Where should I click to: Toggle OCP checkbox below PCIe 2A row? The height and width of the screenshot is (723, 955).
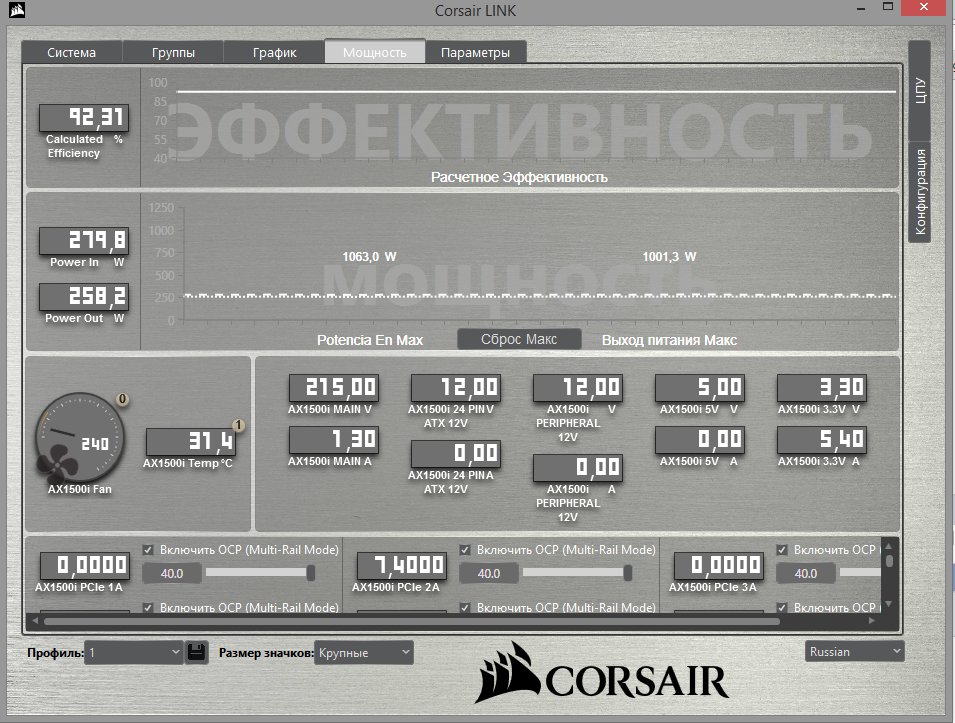pos(465,607)
